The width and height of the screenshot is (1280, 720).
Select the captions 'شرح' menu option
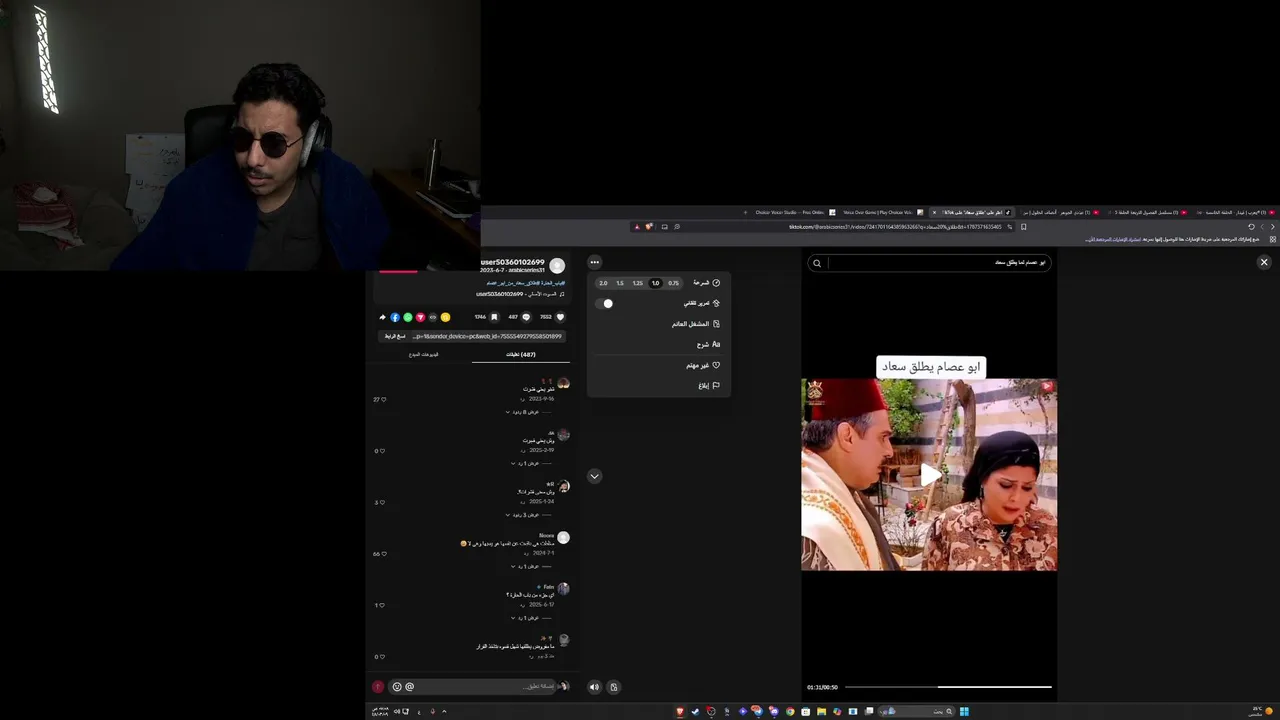pos(708,344)
